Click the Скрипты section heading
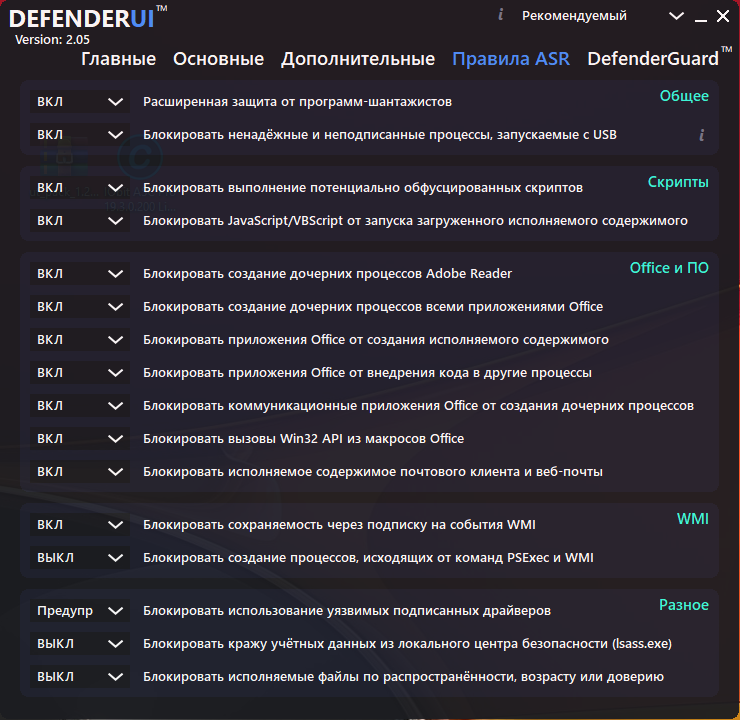The height and width of the screenshot is (720, 740). click(678, 182)
